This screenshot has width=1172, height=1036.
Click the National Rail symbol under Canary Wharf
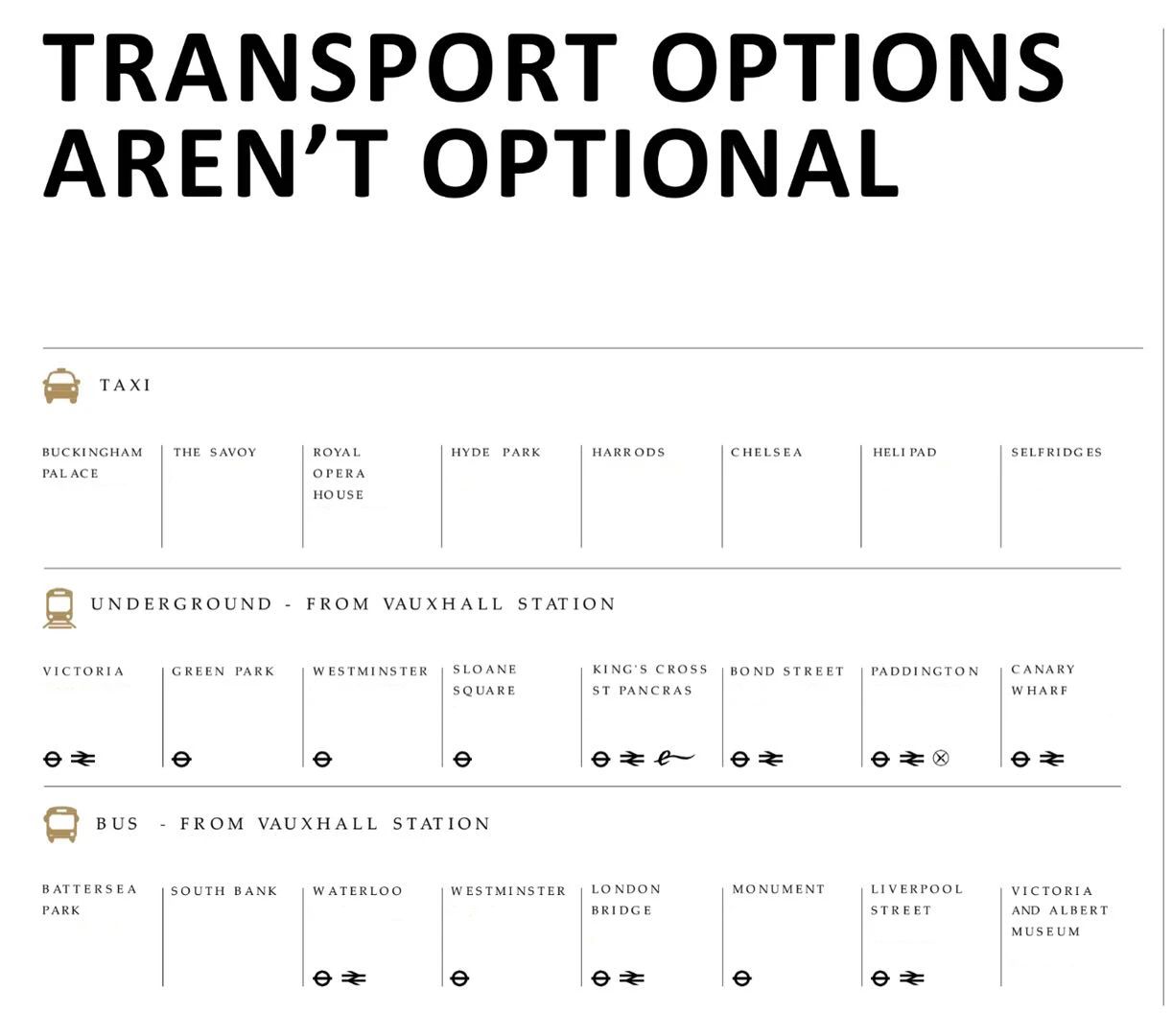pos(1051,759)
